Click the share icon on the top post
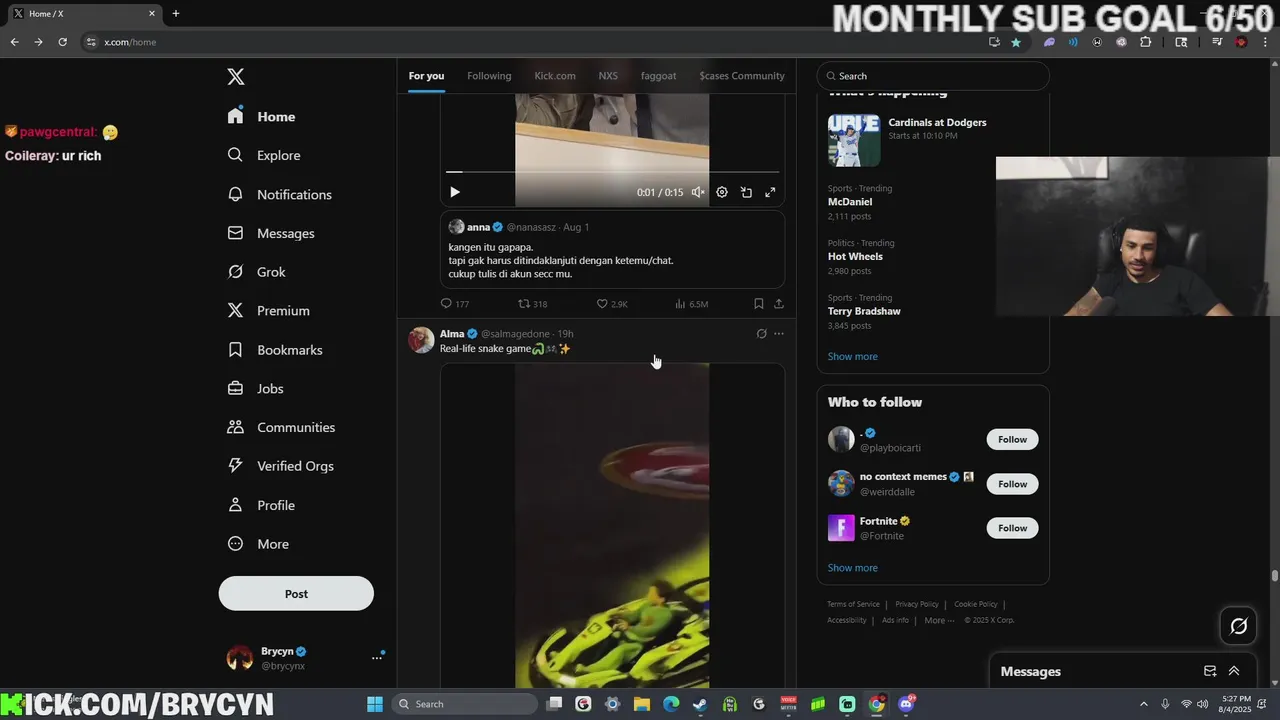 click(x=779, y=304)
